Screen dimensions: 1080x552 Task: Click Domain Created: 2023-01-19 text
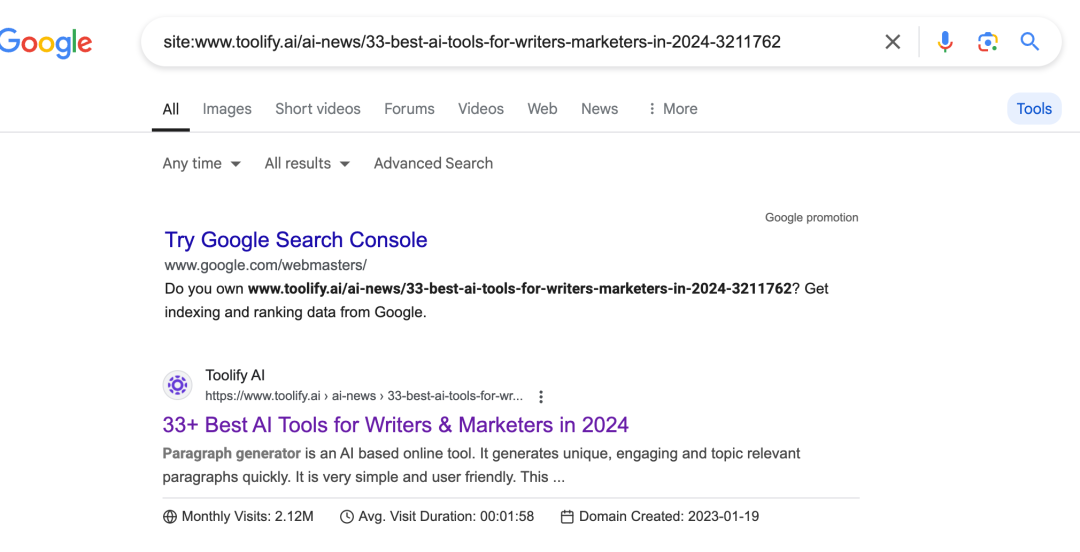click(x=669, y=517)
